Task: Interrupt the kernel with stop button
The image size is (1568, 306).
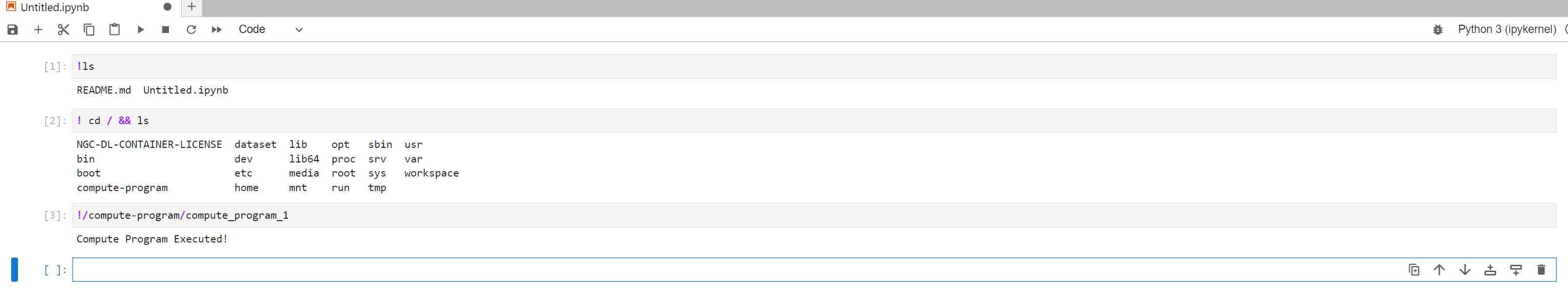Action: click(x=166, y=29)
